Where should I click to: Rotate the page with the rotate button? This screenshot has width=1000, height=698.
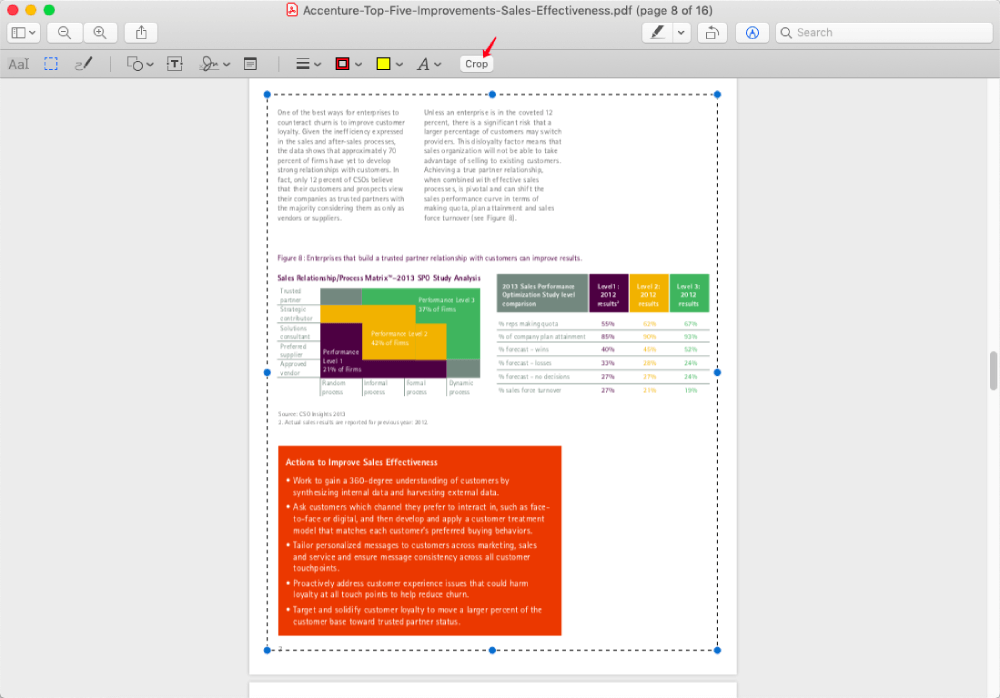(711, 32)
